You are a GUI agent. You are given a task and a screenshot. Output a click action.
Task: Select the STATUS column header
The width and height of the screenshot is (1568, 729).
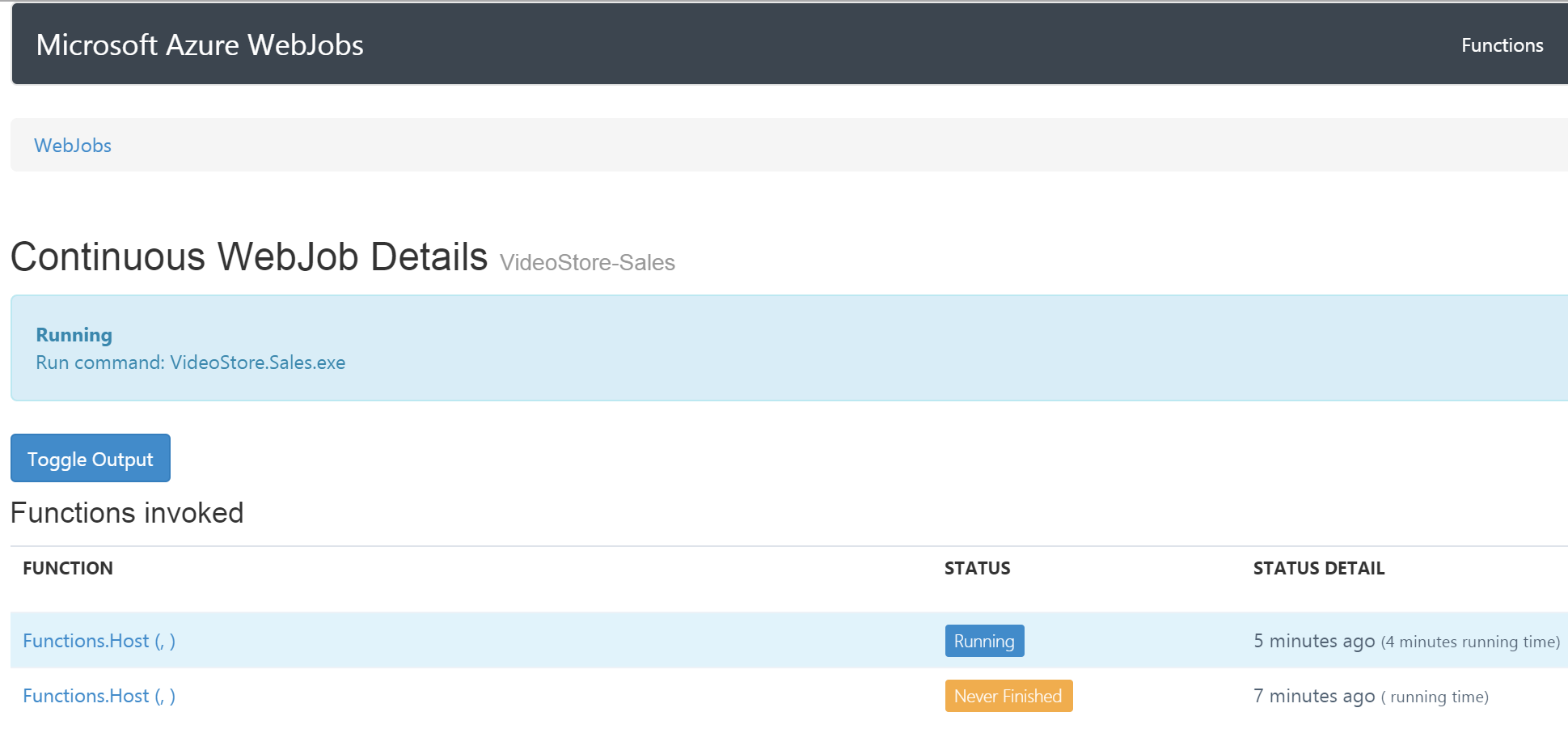click(x=977, y=568)
